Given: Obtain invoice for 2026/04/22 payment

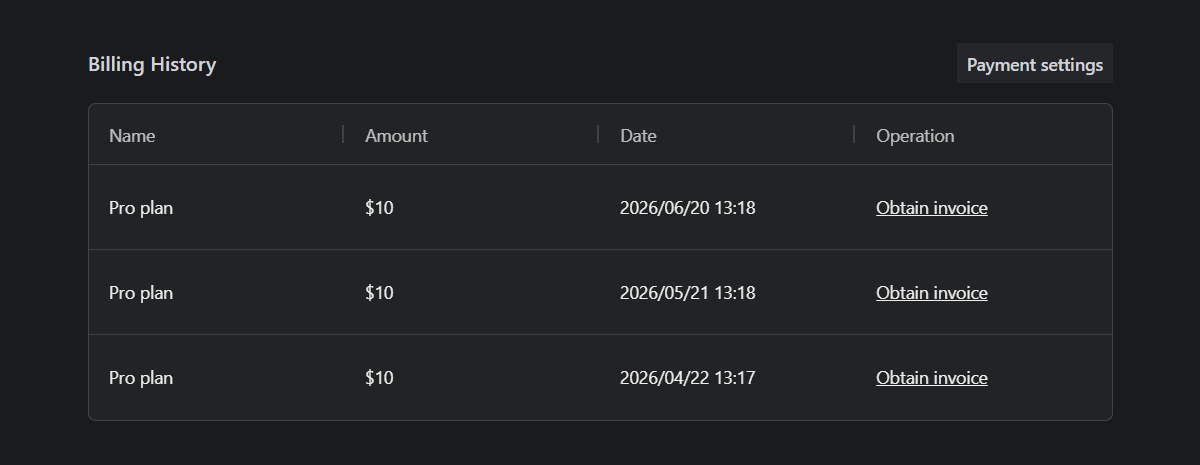Looking at the screenshot, I should 932,378.
